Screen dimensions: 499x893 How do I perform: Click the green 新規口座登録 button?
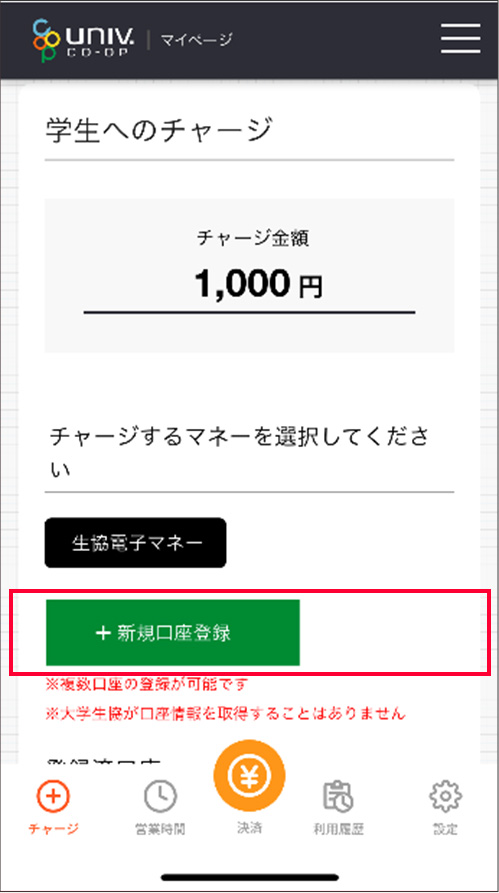173,632
